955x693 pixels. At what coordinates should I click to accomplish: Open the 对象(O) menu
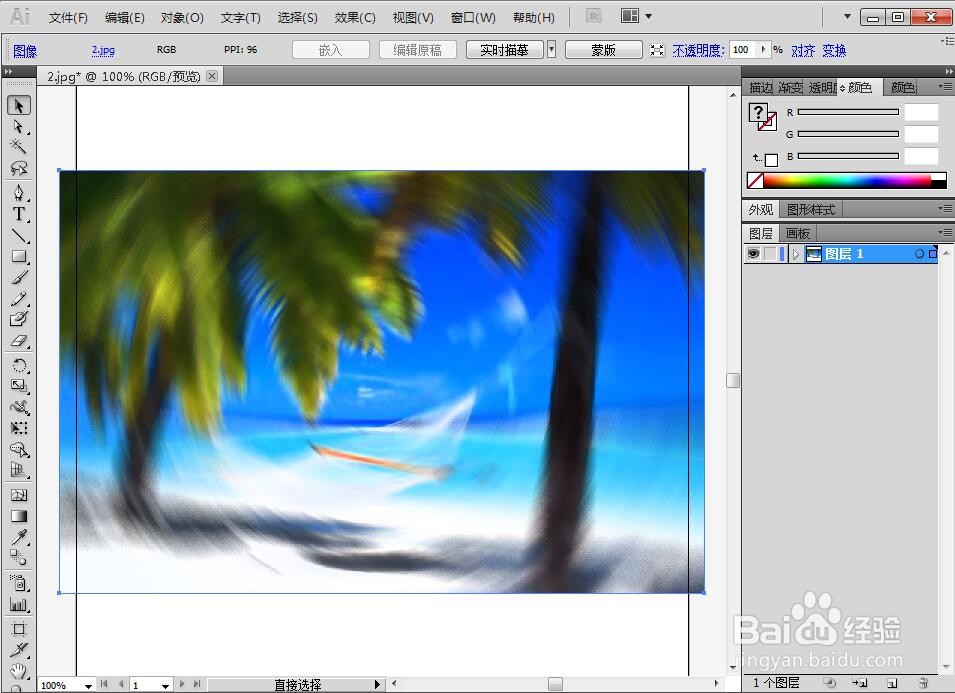(x=182, y=18)
